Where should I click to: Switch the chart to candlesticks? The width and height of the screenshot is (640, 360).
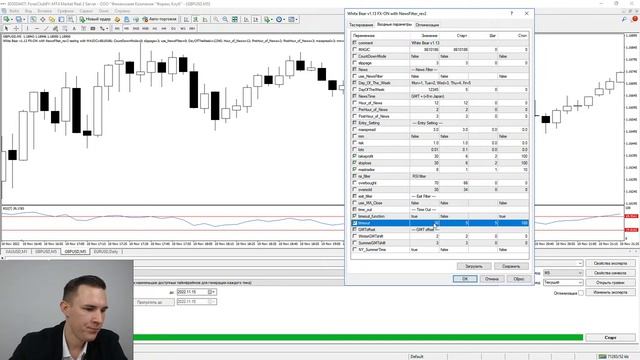coord(196,19)
